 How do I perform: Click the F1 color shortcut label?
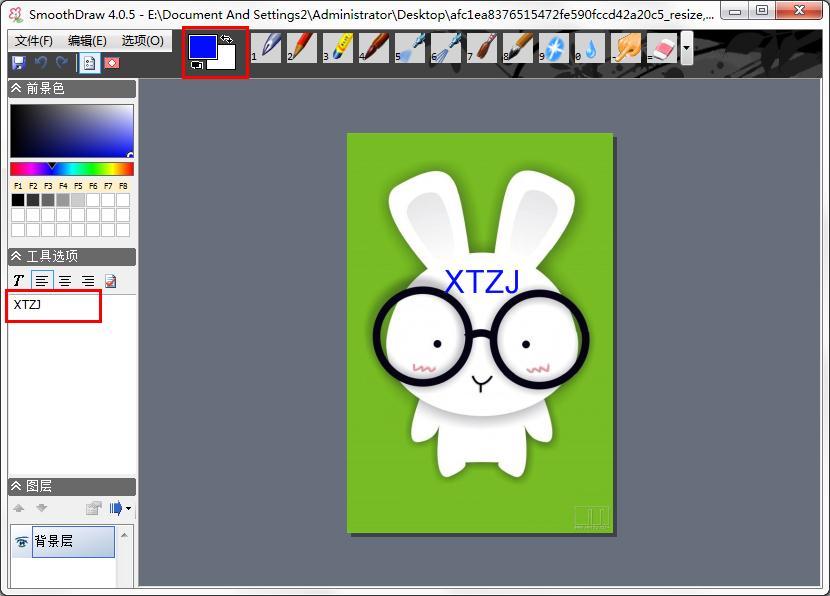click(18, 186)
